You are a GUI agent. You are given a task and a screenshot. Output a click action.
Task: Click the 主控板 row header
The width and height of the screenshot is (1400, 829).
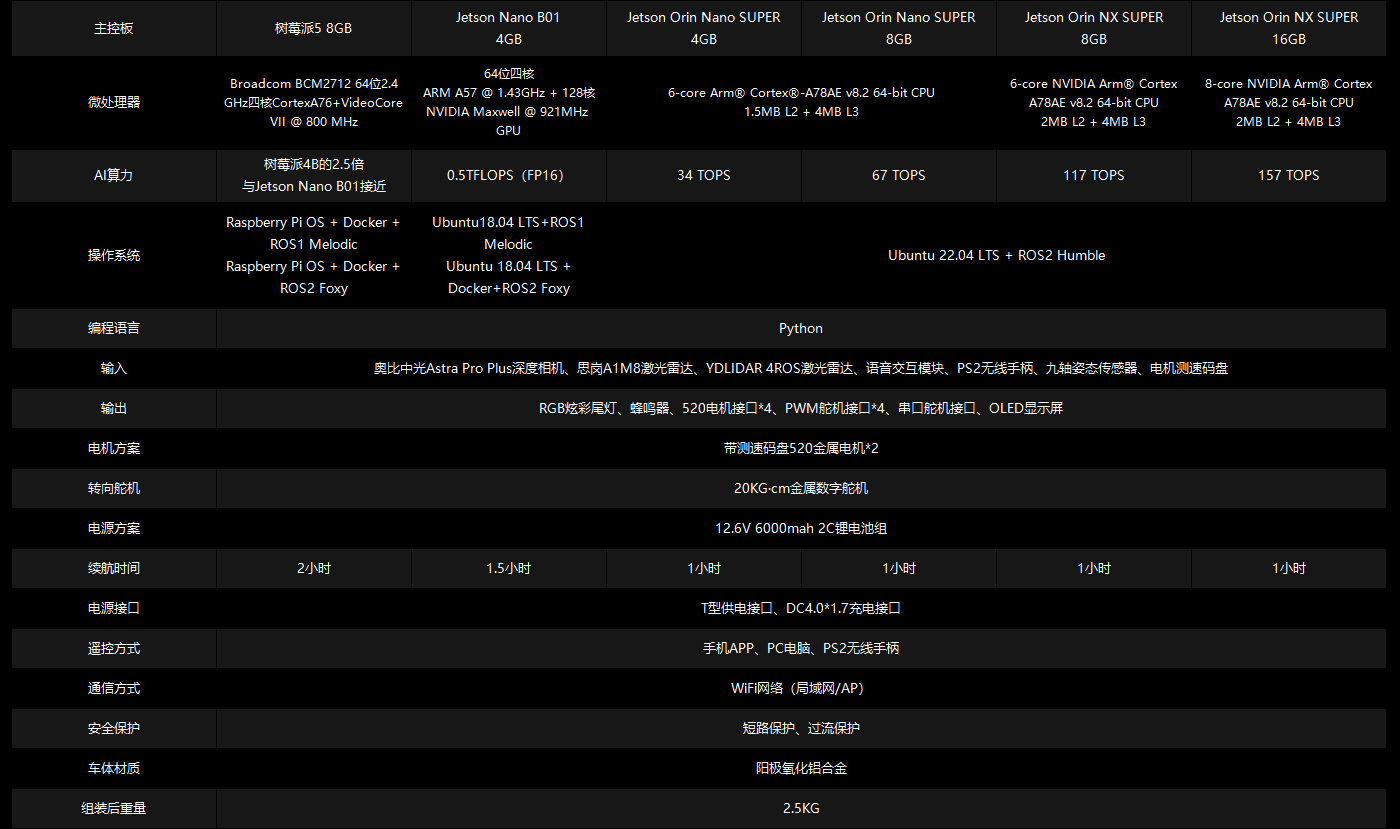coord(114,28)
